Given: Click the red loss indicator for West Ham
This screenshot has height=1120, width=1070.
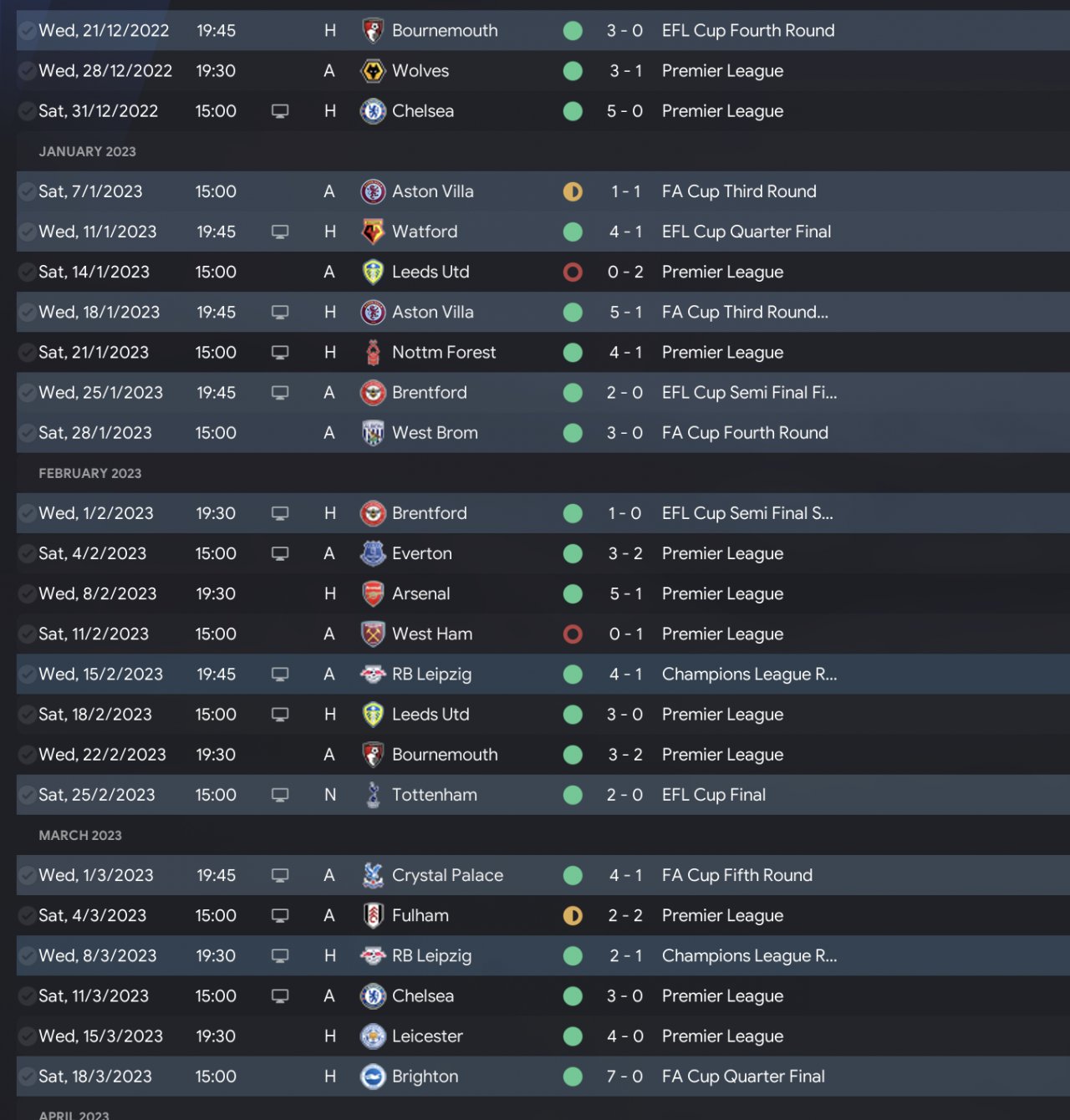Looking at the screenshot, I should point(573,634).
